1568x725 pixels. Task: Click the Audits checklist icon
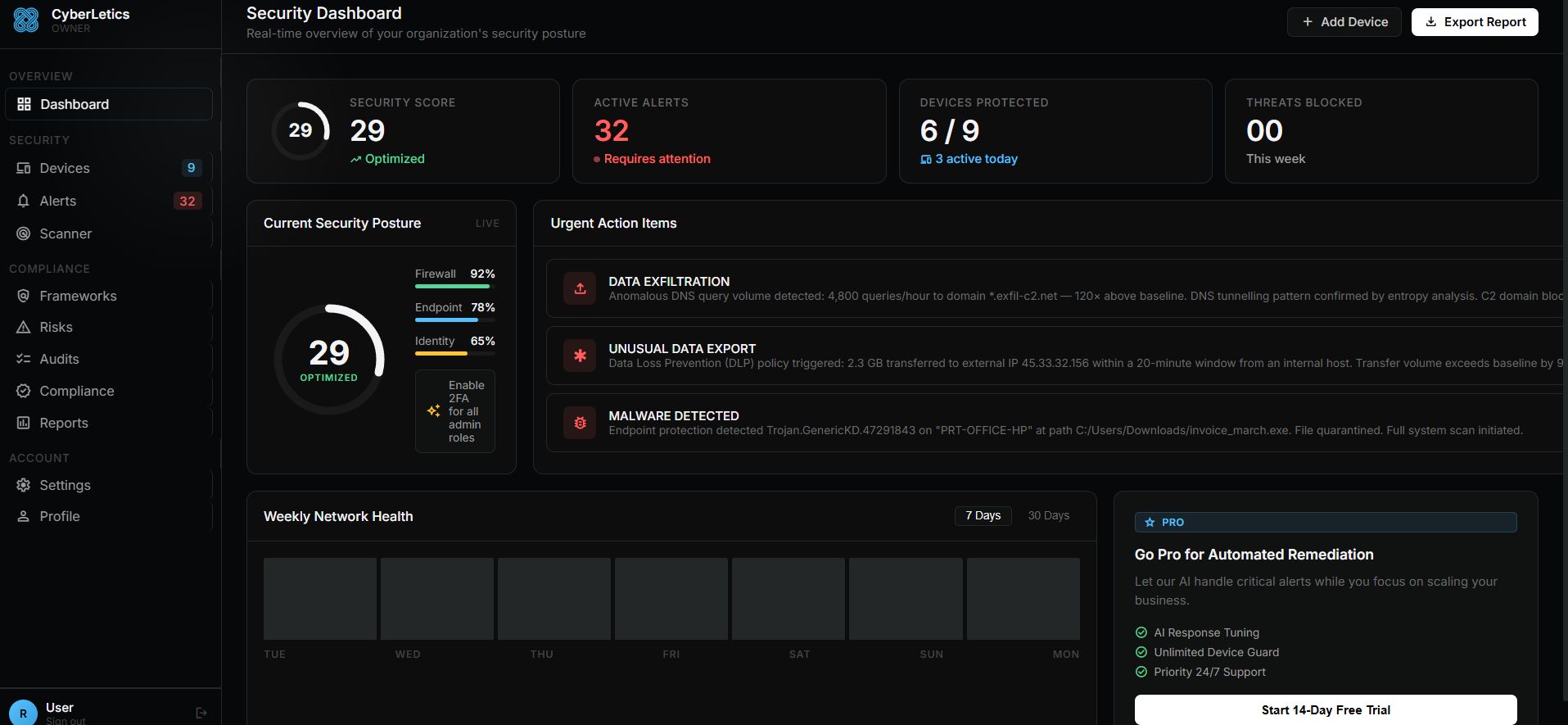coord(24,359)
